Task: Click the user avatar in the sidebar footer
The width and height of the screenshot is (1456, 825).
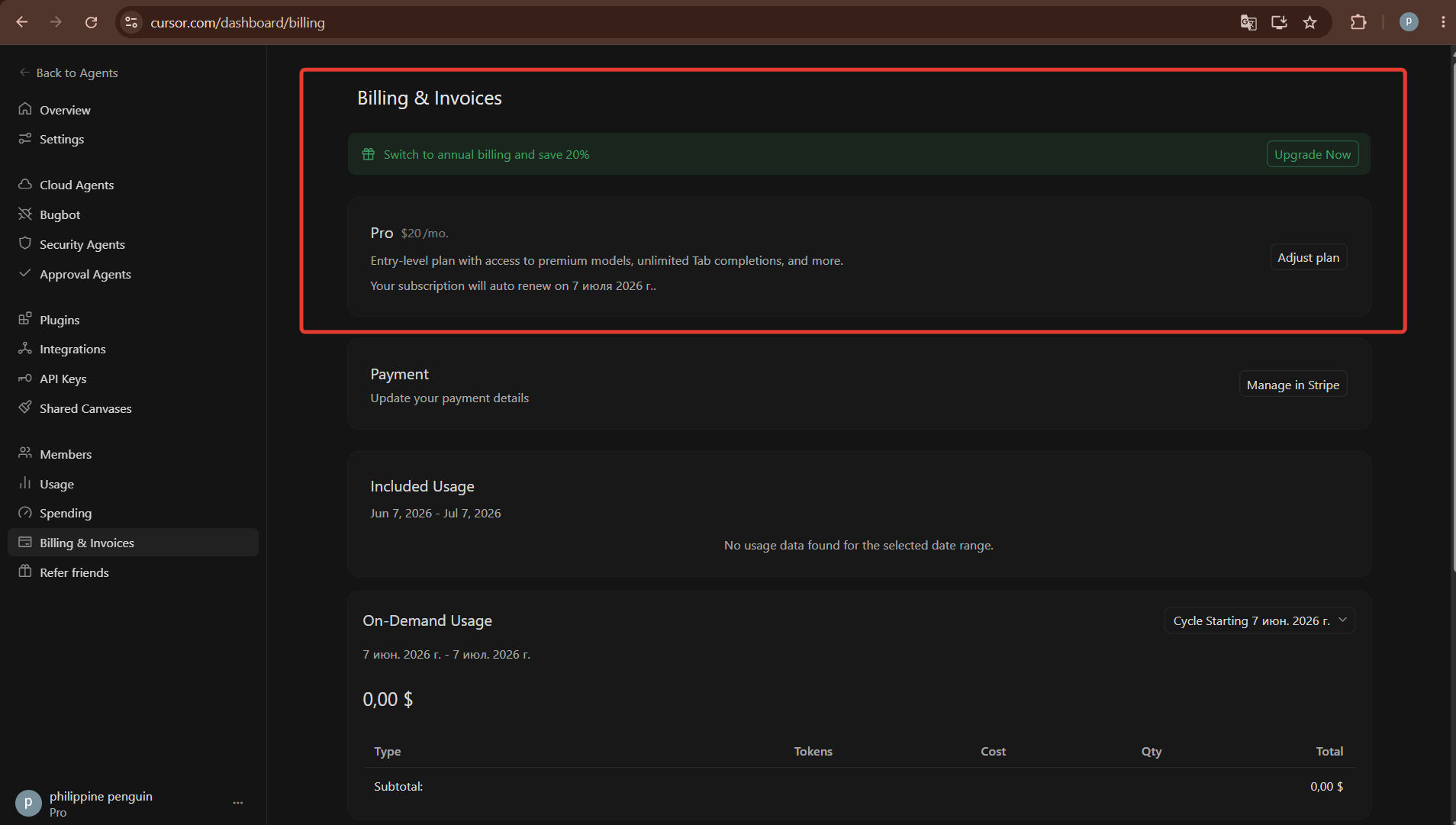Action: click(x=28, y=803)
